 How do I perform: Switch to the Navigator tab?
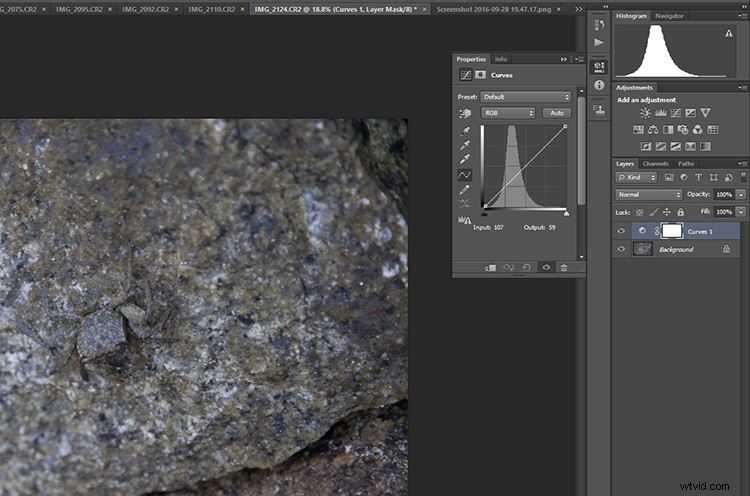669,16
